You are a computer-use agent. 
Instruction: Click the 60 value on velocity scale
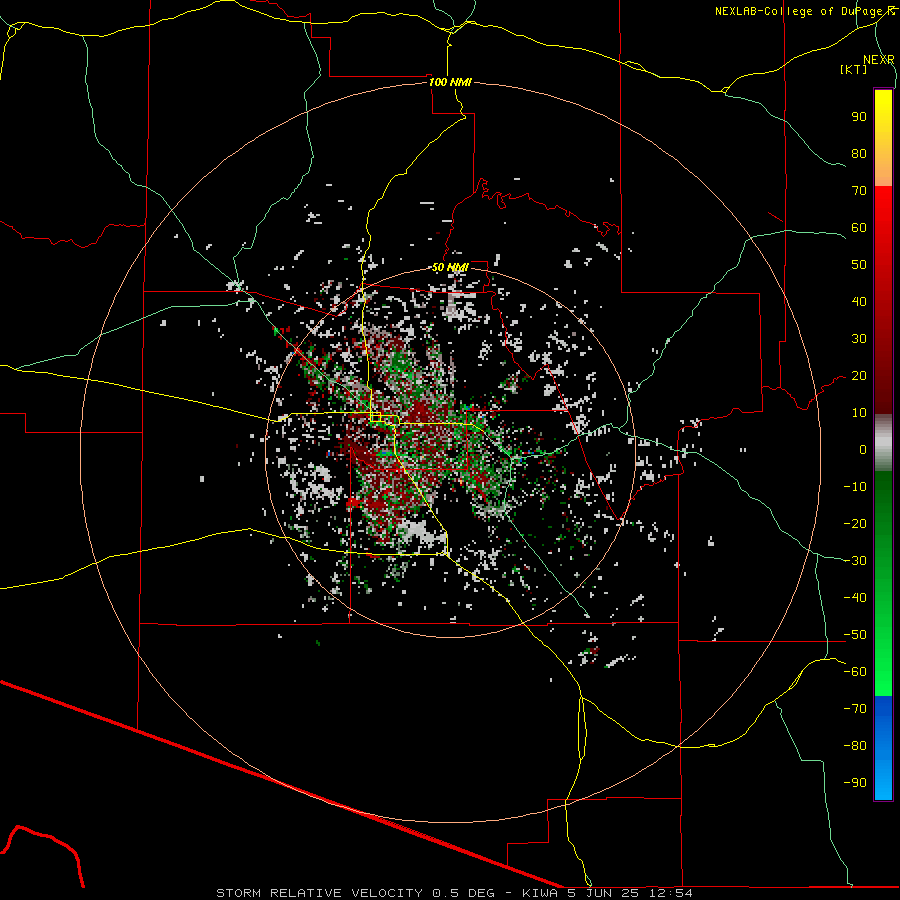tap(859, 227)
